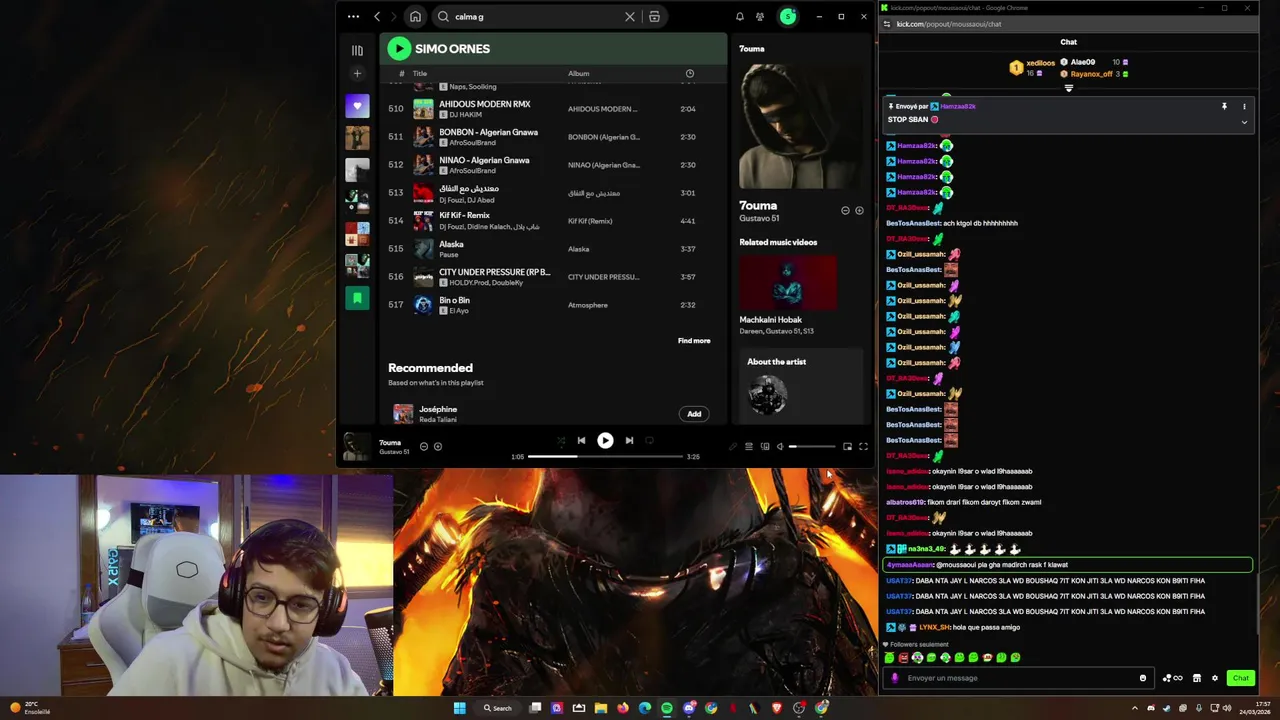Enter Spotify fullscreen mode
The width and height of the screenshot is (1280, 720).
pos(863,447)
